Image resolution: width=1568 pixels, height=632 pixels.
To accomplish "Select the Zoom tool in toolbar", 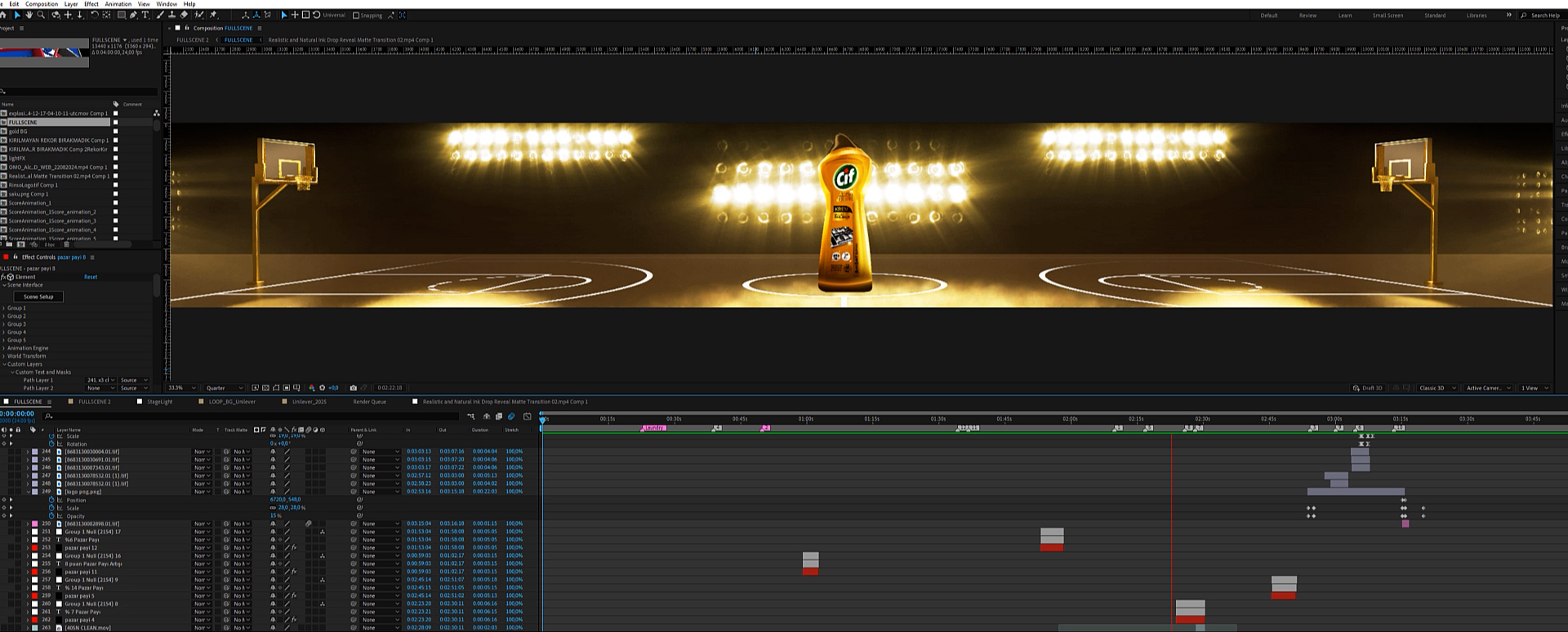I will point(41,15).
